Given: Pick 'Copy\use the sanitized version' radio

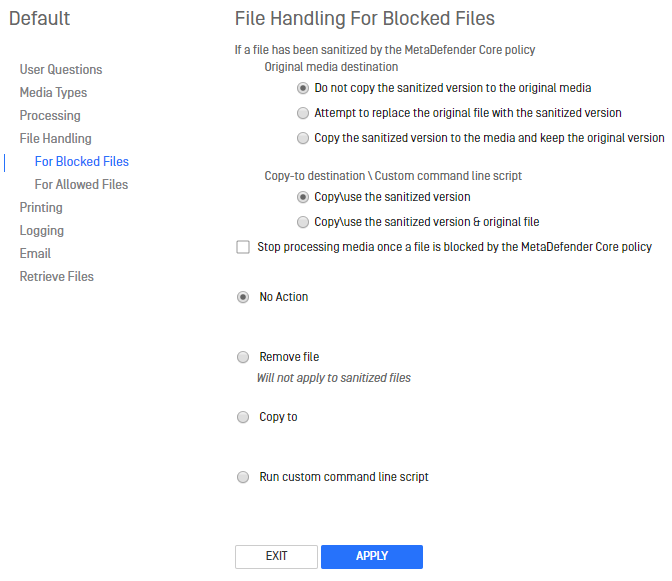Looking at the screenshot, I should point(303,197).
